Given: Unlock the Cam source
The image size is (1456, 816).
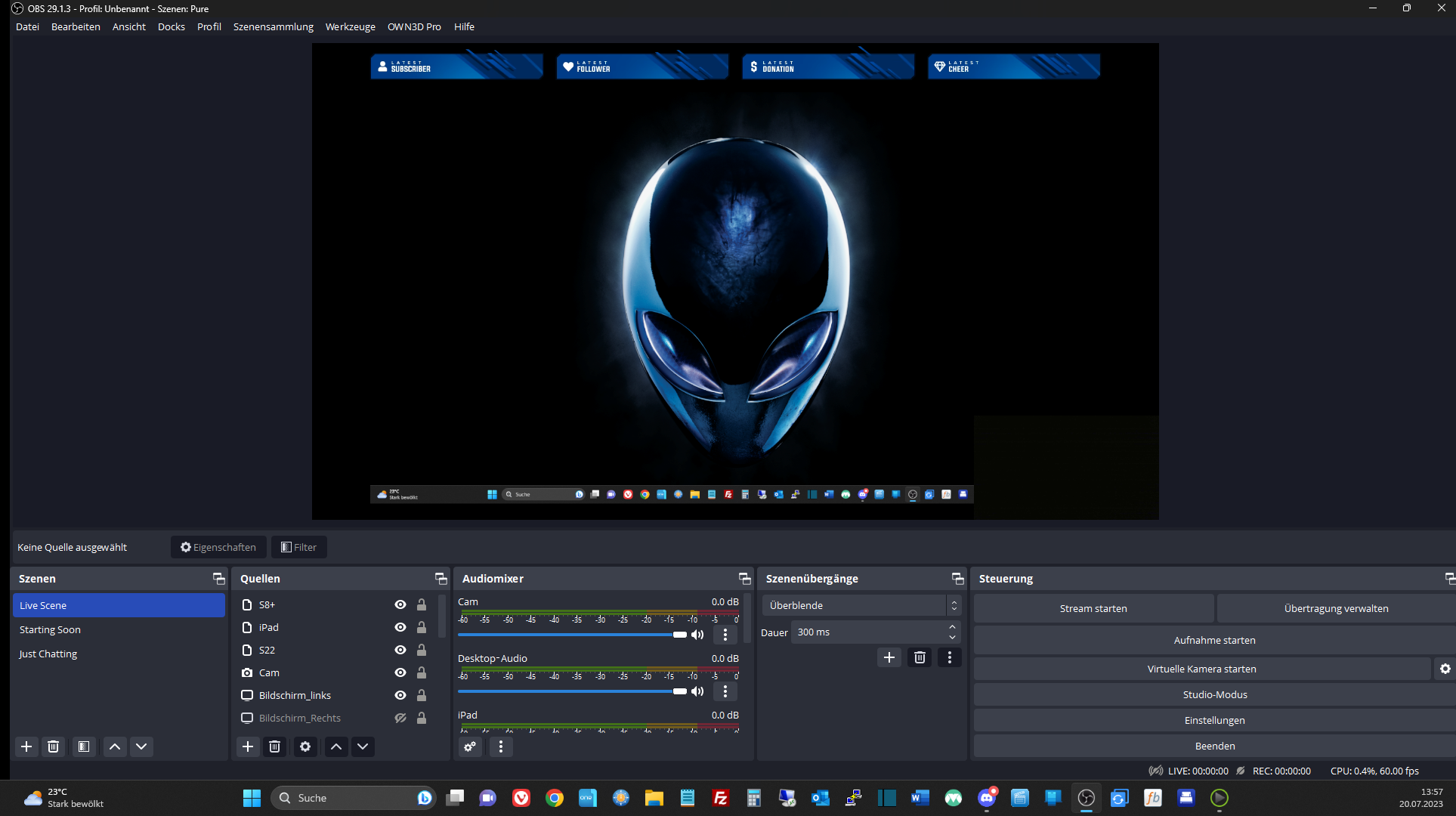Looking at the screenshot, I should (422, 672).
